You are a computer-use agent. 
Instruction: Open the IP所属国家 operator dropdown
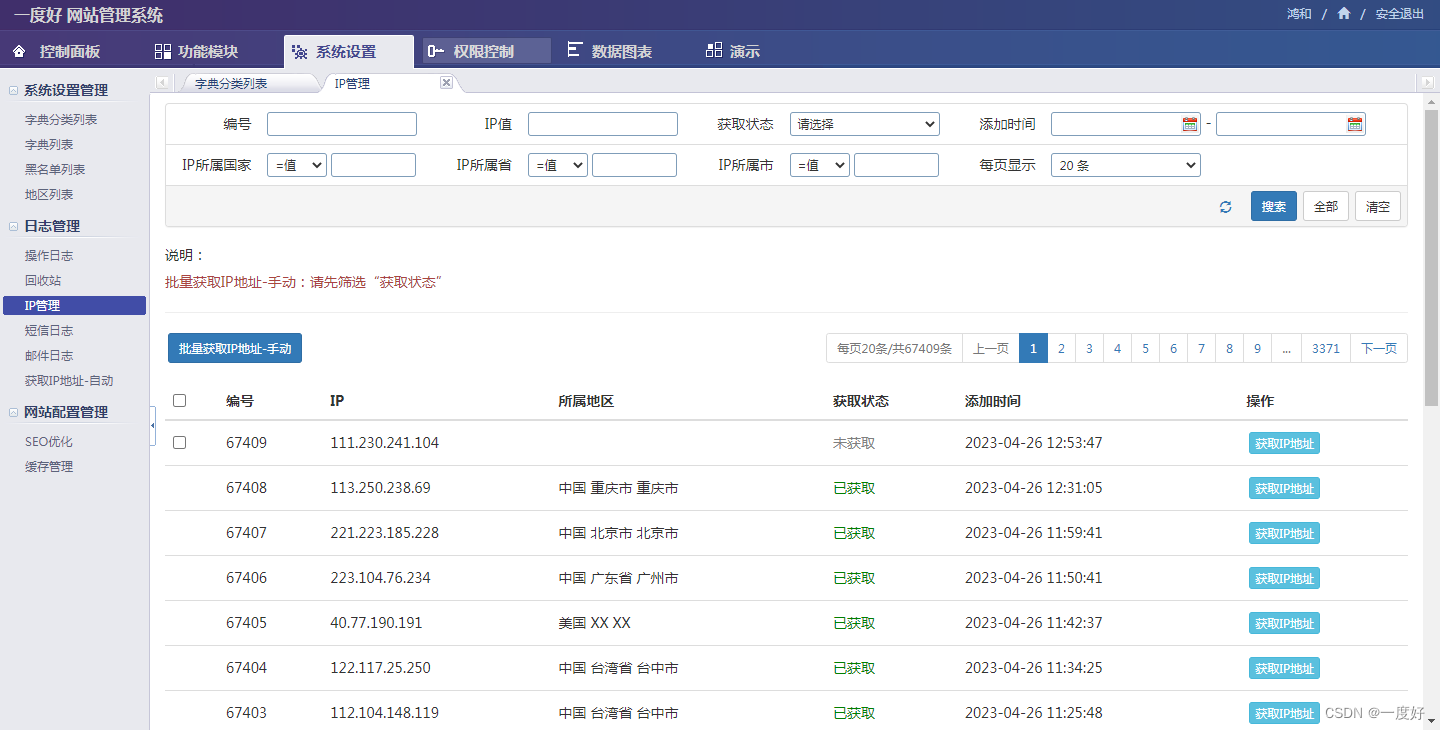297,165
